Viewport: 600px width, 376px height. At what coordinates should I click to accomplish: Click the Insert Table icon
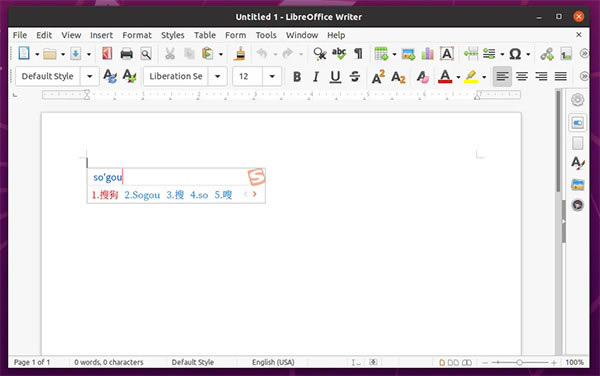click(381, 54)
